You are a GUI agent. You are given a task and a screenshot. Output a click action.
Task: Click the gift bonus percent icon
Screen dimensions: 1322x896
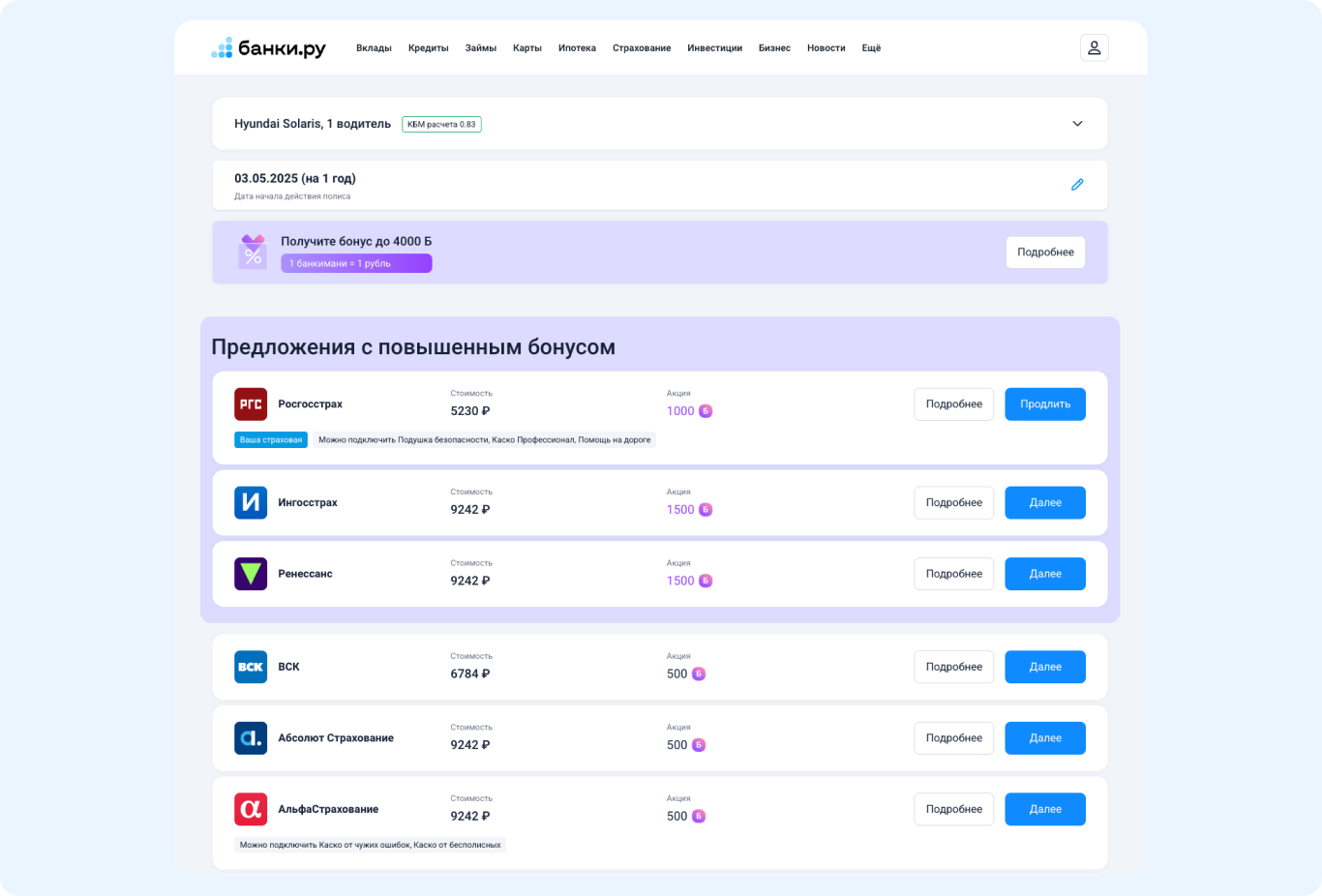[x=253, y=252]
